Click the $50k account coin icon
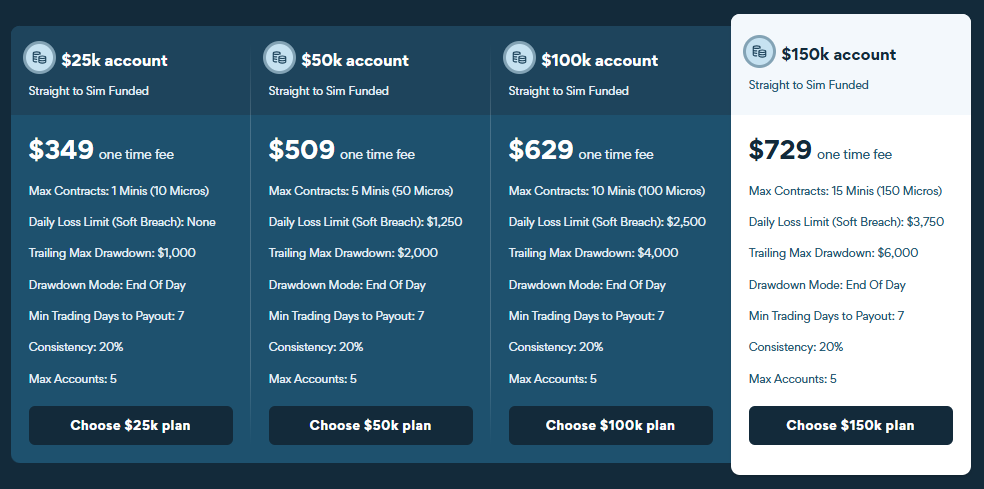Viewport: 984px width, 489px height. [x=279, y=58]
